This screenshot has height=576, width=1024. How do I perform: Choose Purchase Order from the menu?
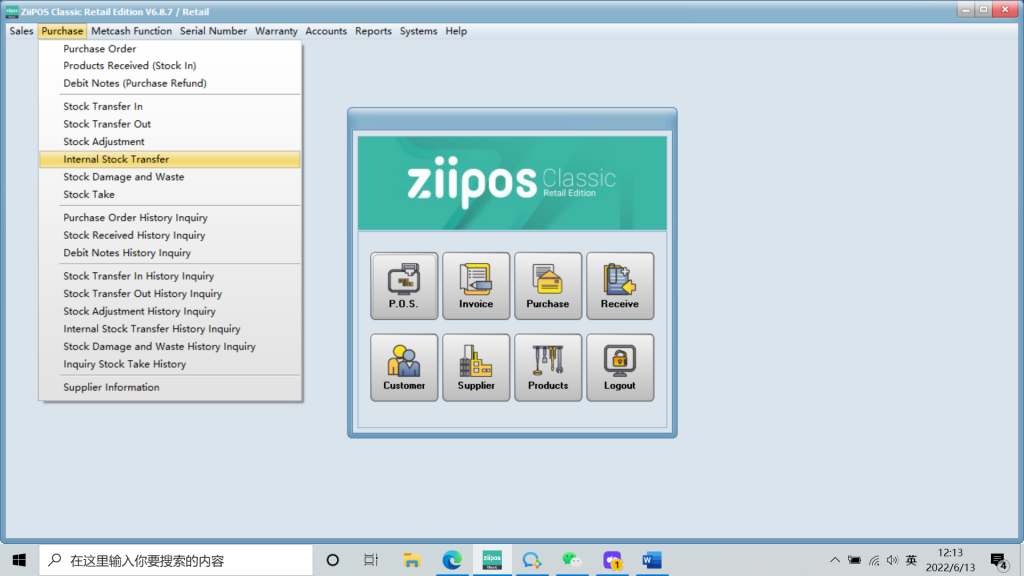point(100,48)
